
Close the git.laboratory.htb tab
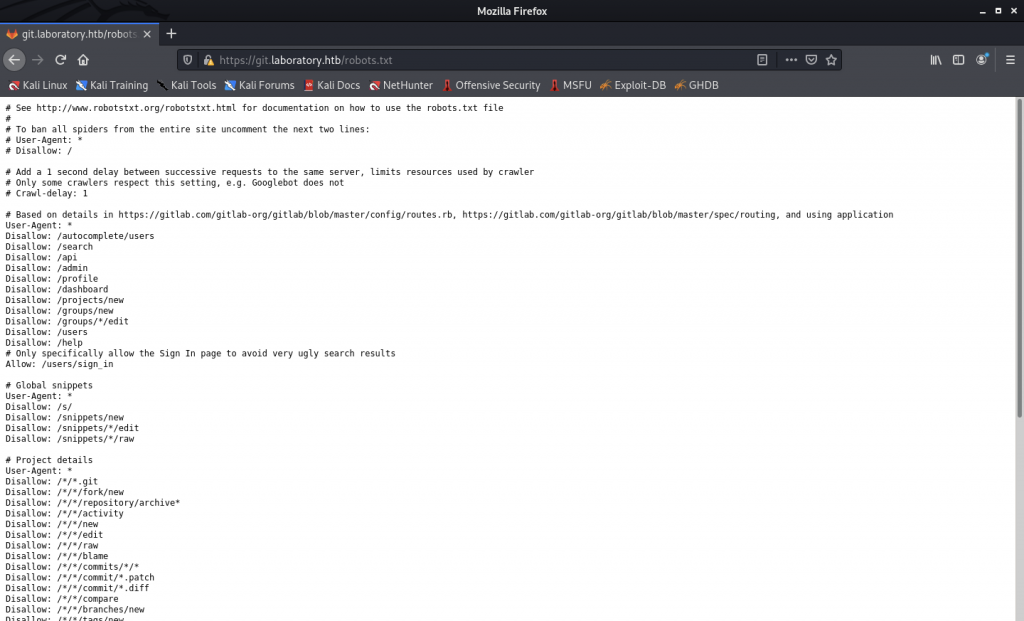click(148, 34)
